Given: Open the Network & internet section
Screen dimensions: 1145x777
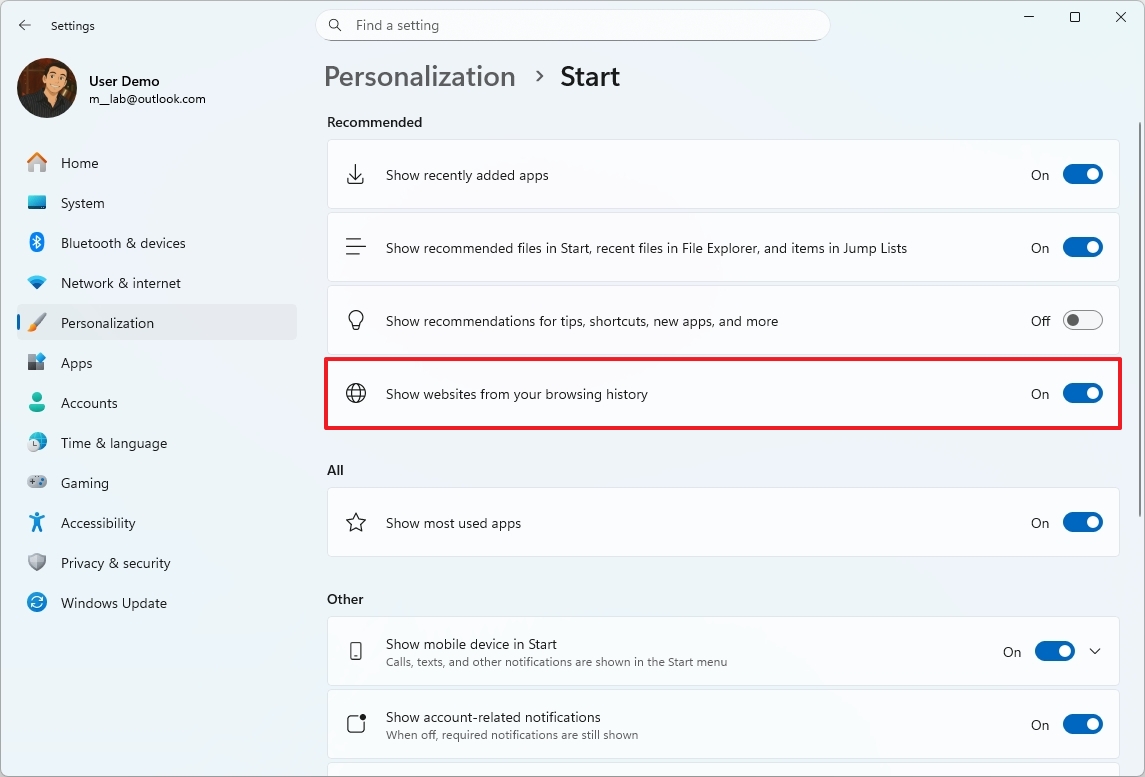Looking at the screenshot, I should coord(120,283).
